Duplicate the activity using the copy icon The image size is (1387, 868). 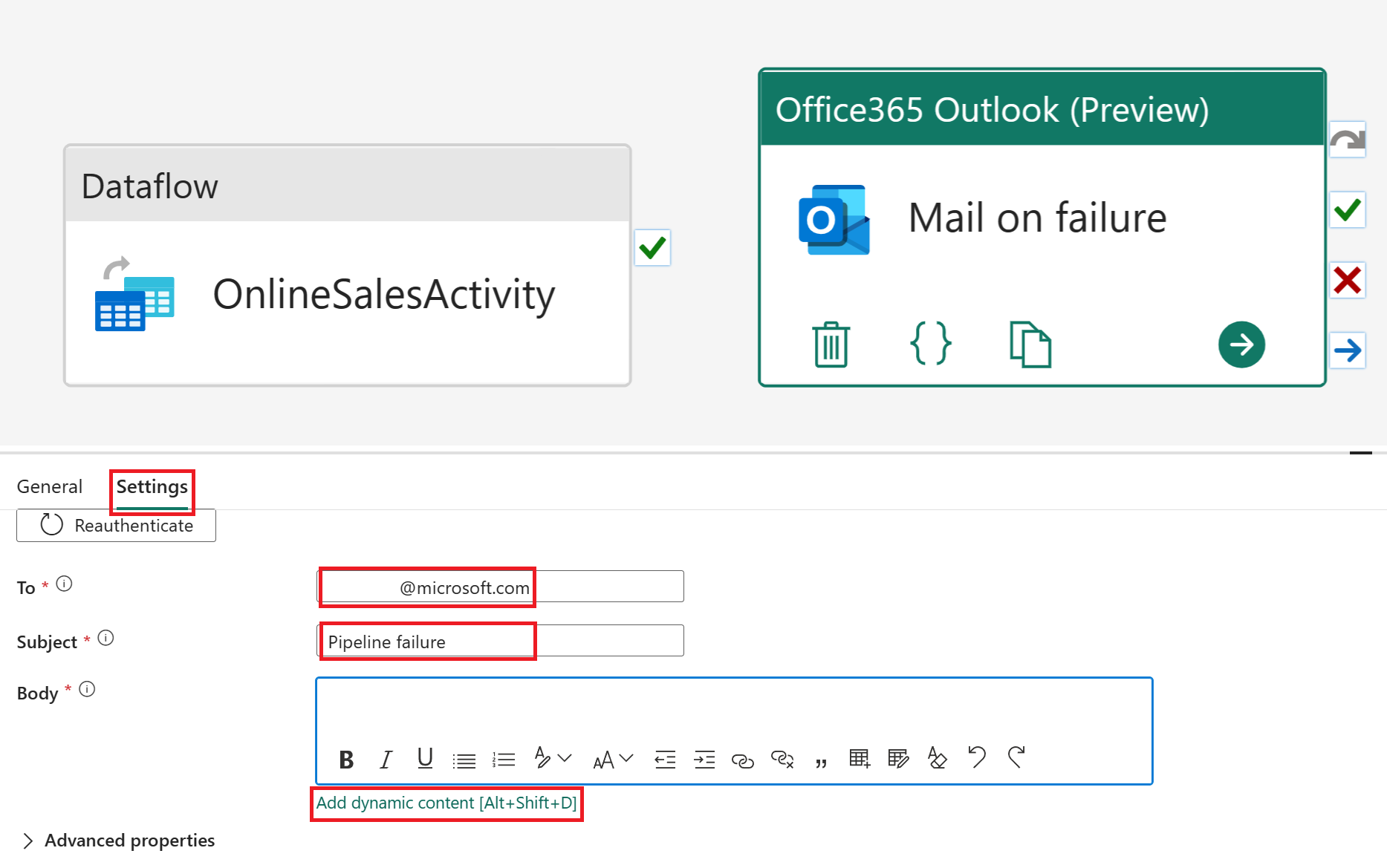click(x=1030, y=344)
